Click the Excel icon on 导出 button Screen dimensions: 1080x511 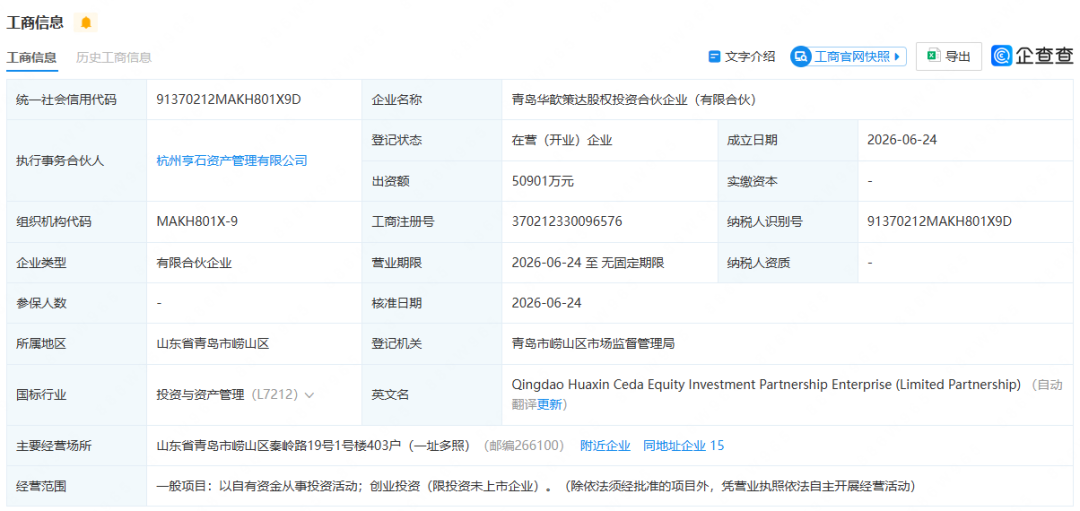click(934, 56)
